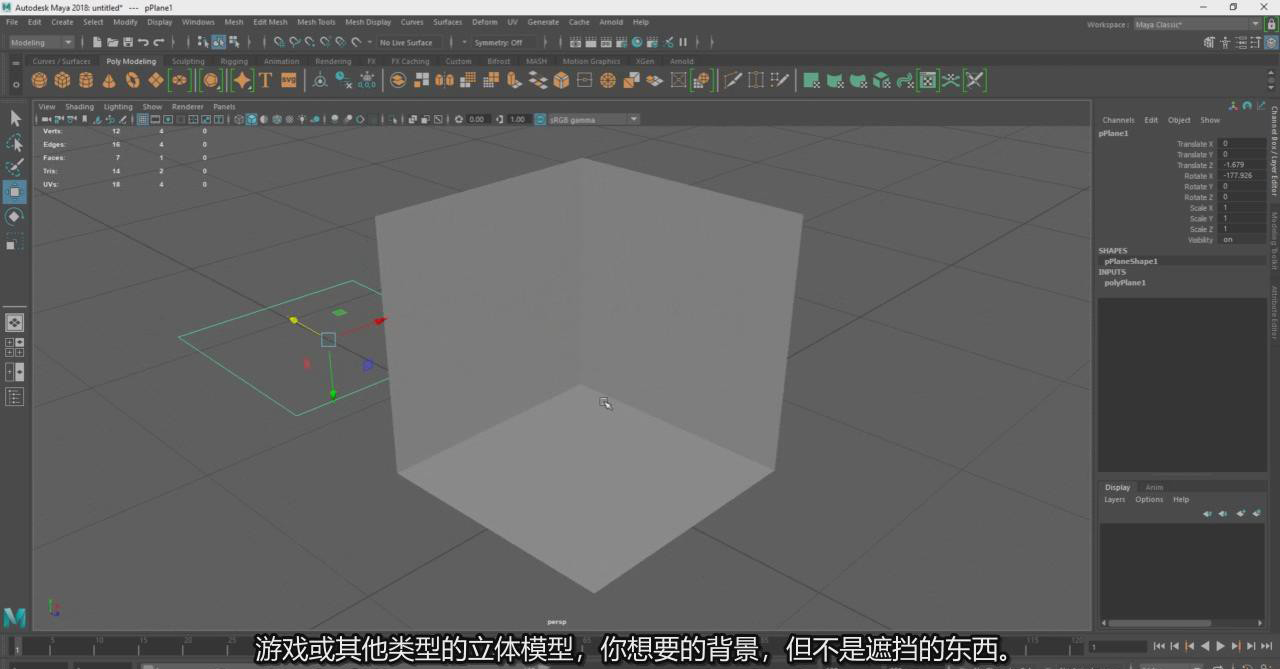Open the Modeling menu set dropdown
This screenshot has width=1280, height=669.
pos(41,42)
